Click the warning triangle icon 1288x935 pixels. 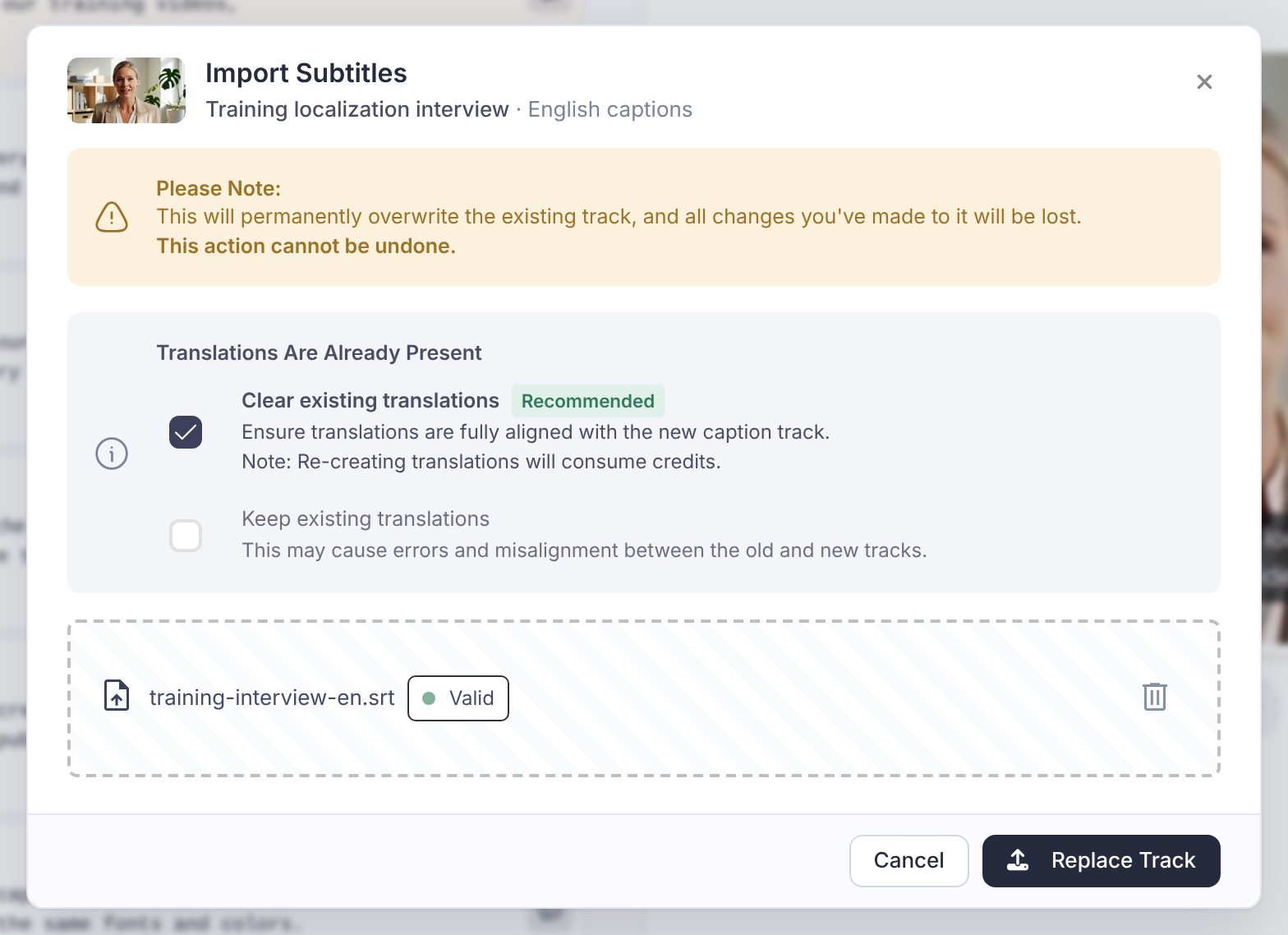112,217
